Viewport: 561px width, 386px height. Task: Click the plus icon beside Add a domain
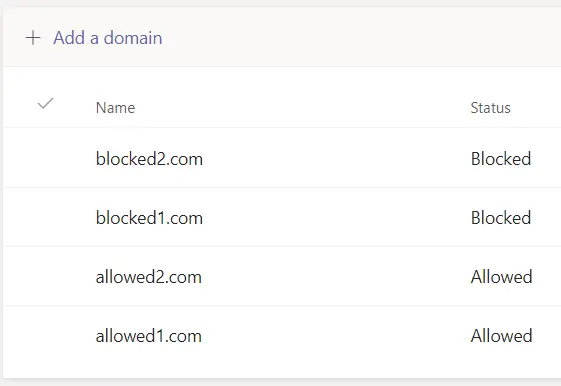point(33,38)
